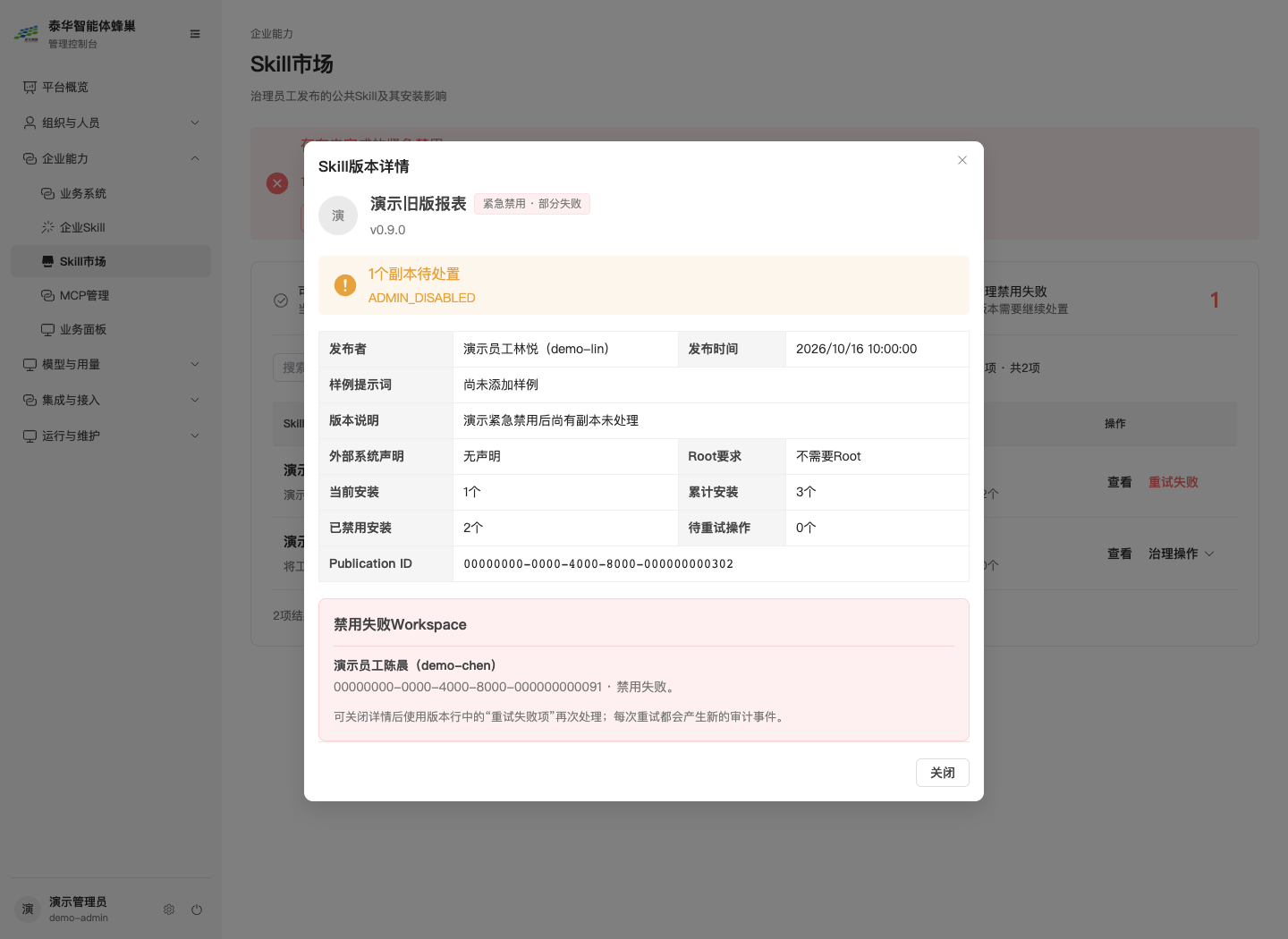The image size is (1288, 939).
Task: Select Skill市场 in the sidebar
Action: 111,261
